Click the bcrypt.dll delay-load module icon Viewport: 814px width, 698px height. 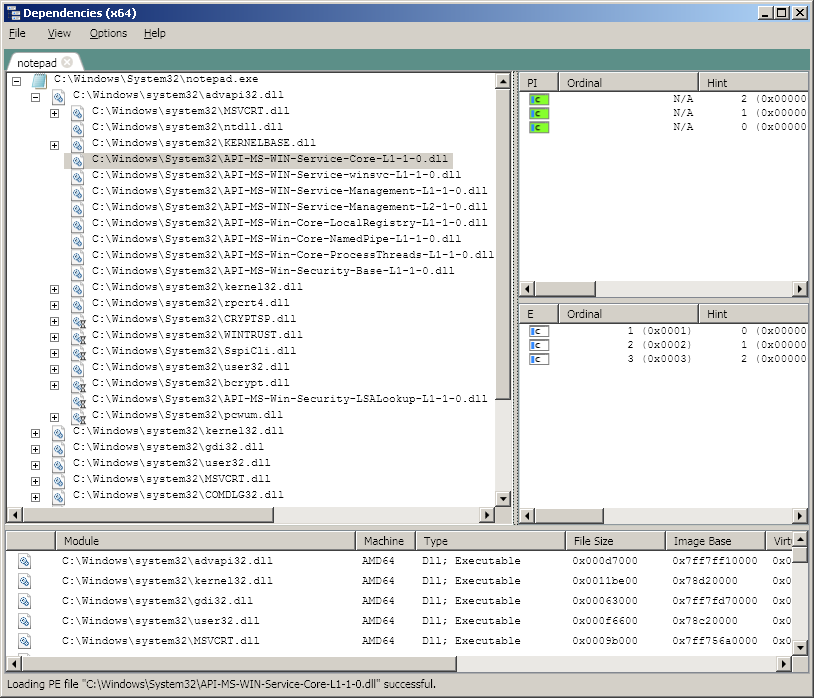(78, 385)
